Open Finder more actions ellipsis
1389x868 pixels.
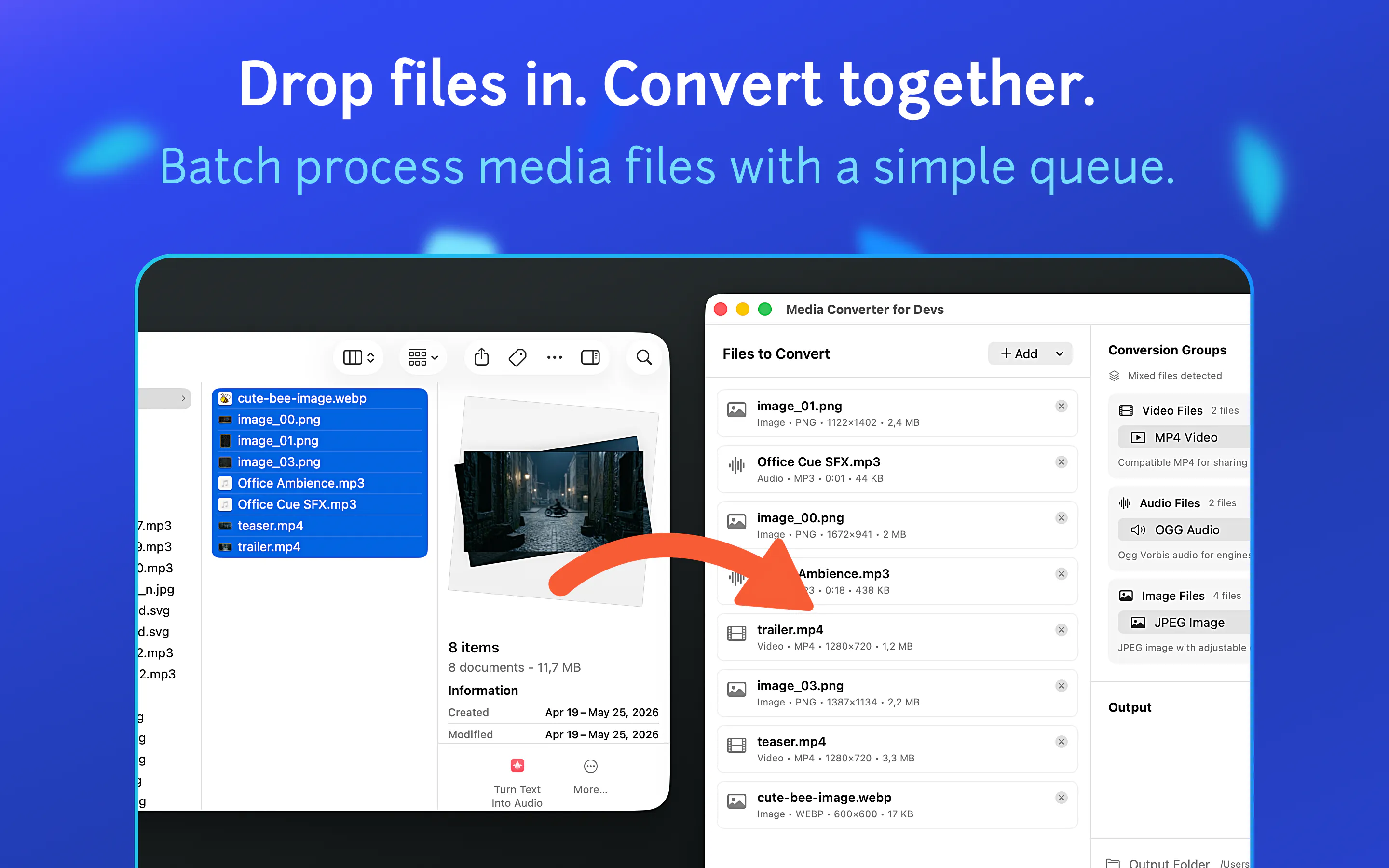pyautogui.click(x=555, y=357)
